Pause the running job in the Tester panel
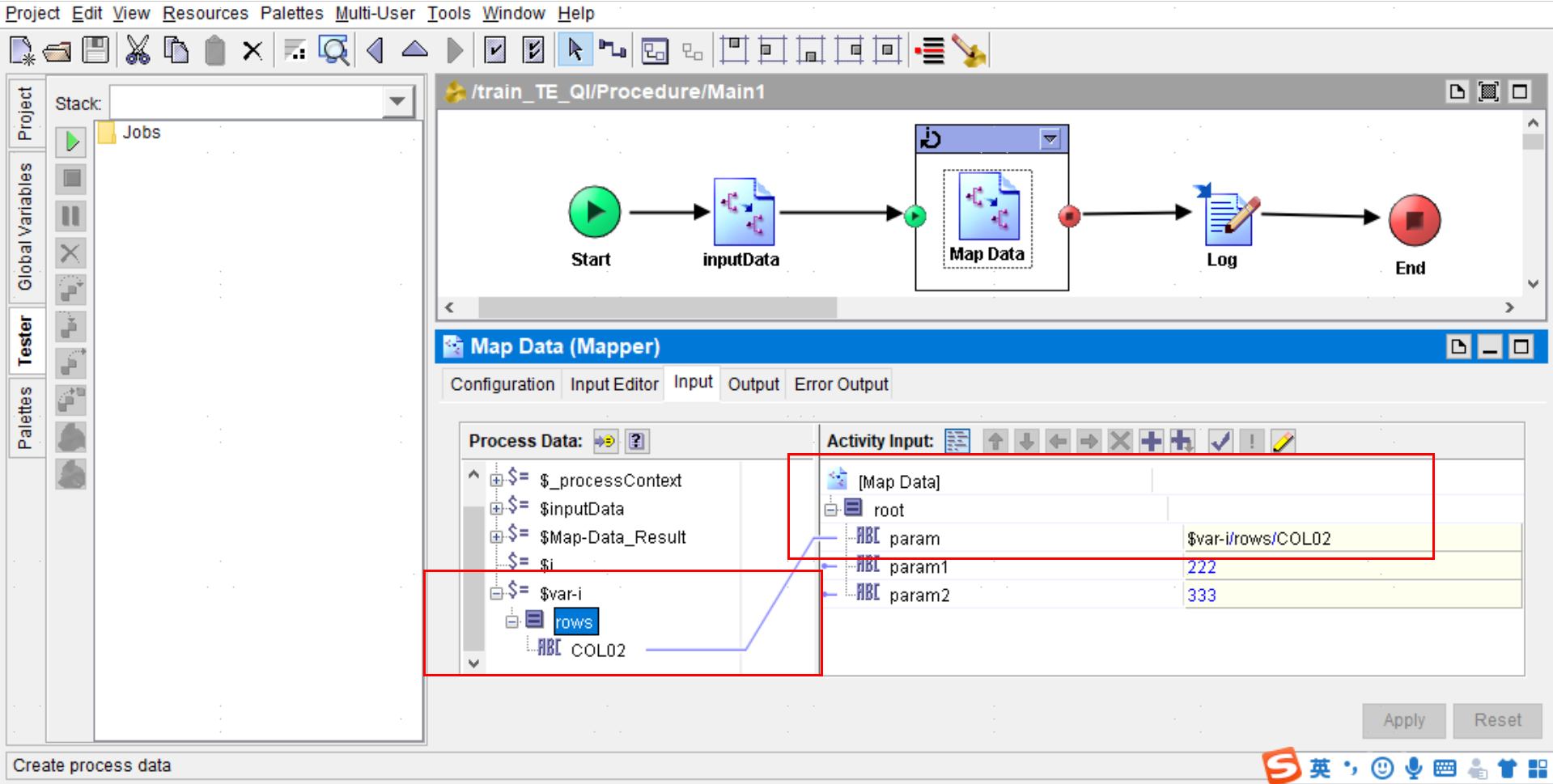 point(70,216)
